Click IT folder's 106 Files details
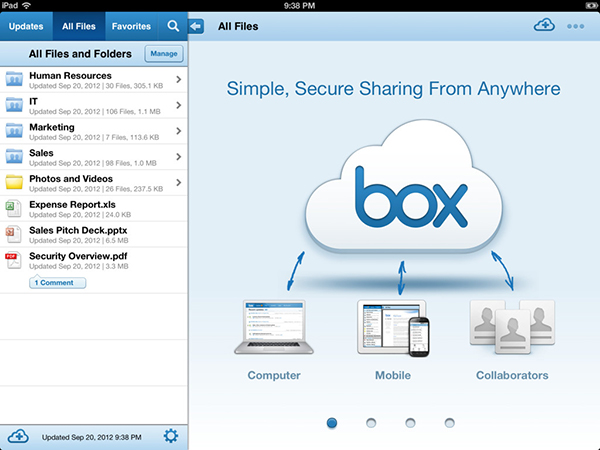Viewport: 600px width, 450px height. (133, 112)
